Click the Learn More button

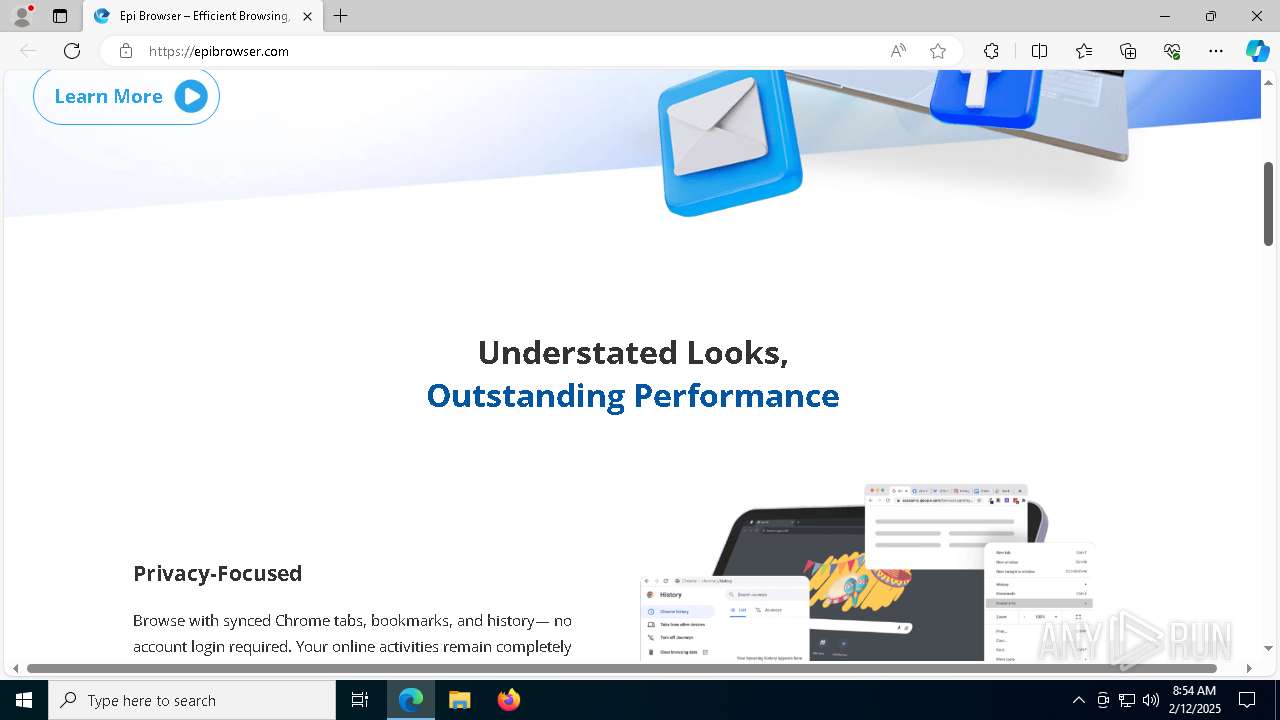(126, 96)
